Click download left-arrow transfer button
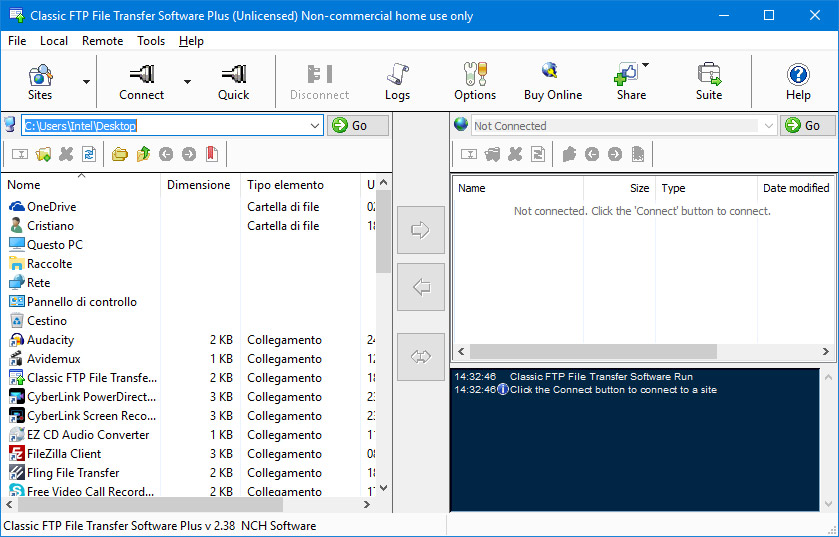 (x=421, y=288)
